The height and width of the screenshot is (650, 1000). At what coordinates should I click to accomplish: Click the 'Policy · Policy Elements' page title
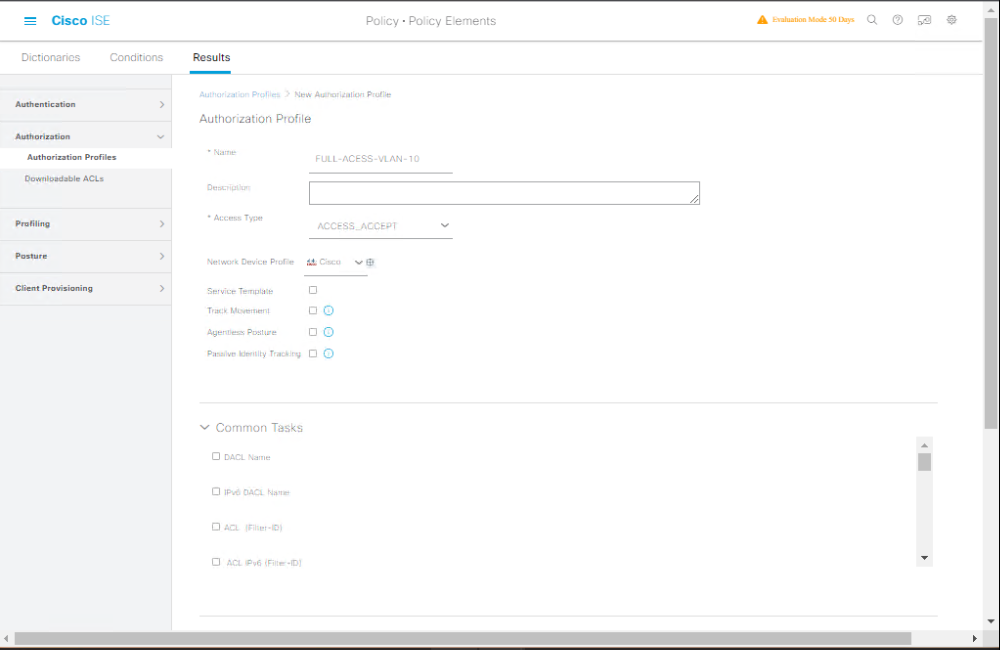pyautogui.click(x=431, y=21)
